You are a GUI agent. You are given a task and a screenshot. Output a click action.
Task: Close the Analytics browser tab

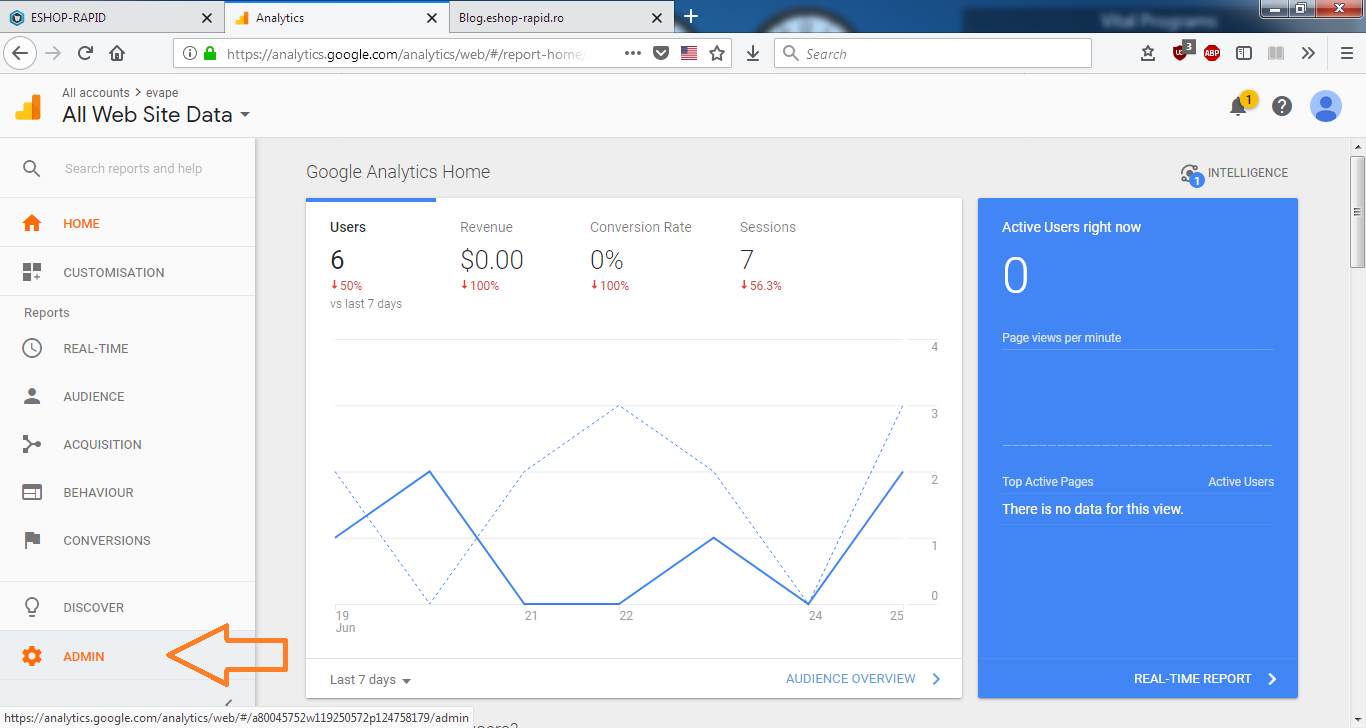tap(432, 18)
